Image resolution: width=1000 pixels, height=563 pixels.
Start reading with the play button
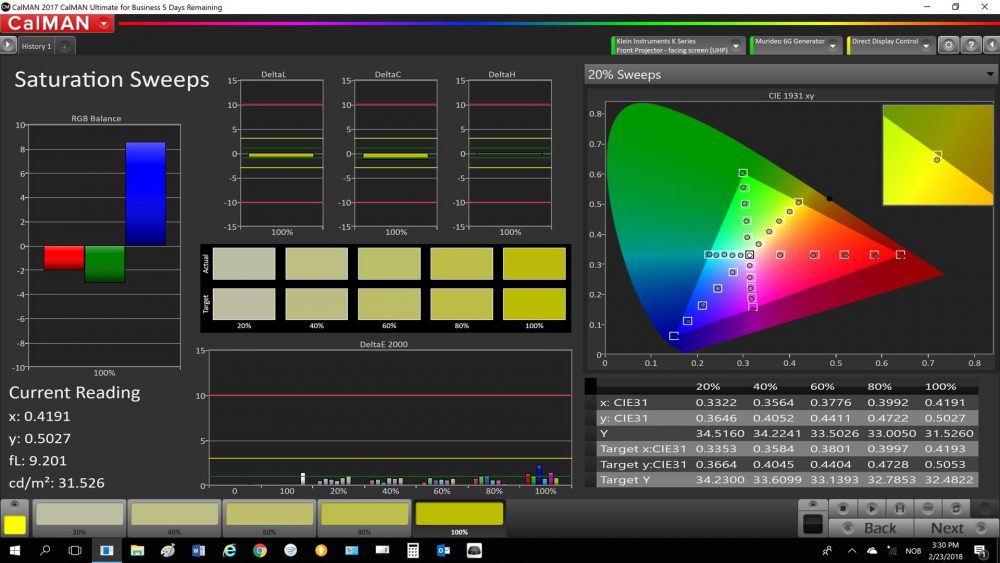[871, 508]
